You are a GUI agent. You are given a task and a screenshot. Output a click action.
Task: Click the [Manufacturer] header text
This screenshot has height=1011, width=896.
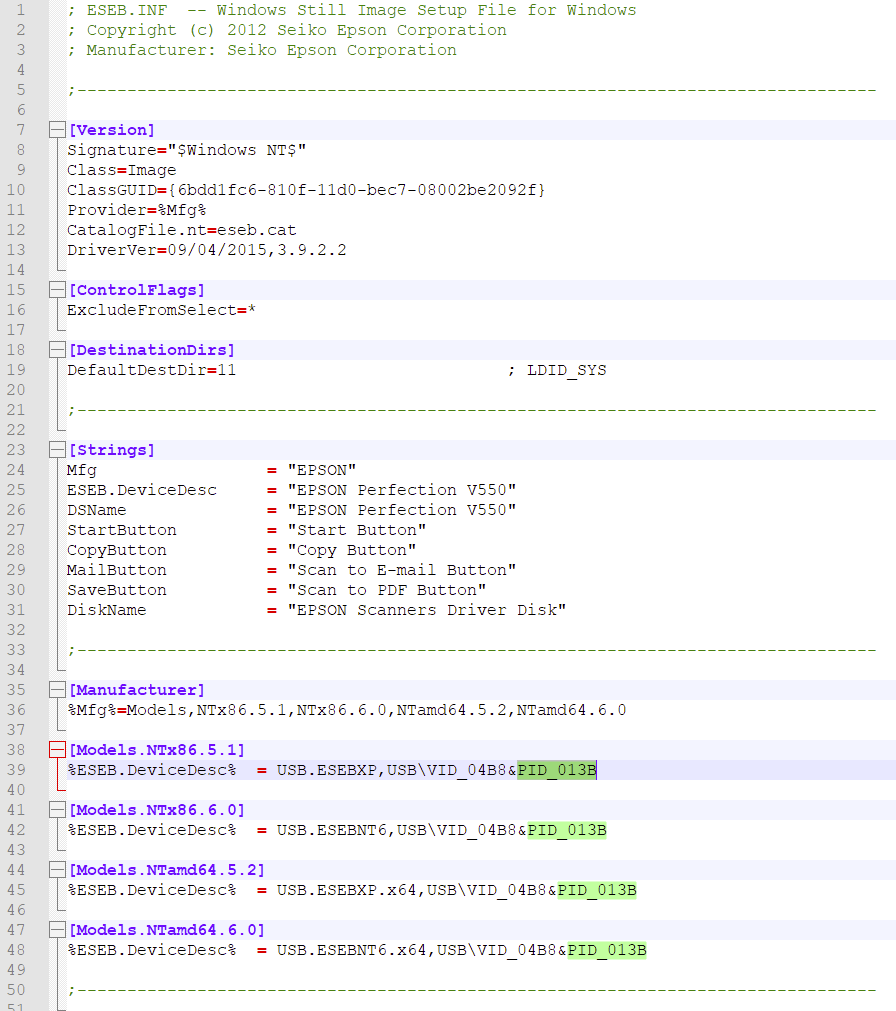tap(137, 689)
